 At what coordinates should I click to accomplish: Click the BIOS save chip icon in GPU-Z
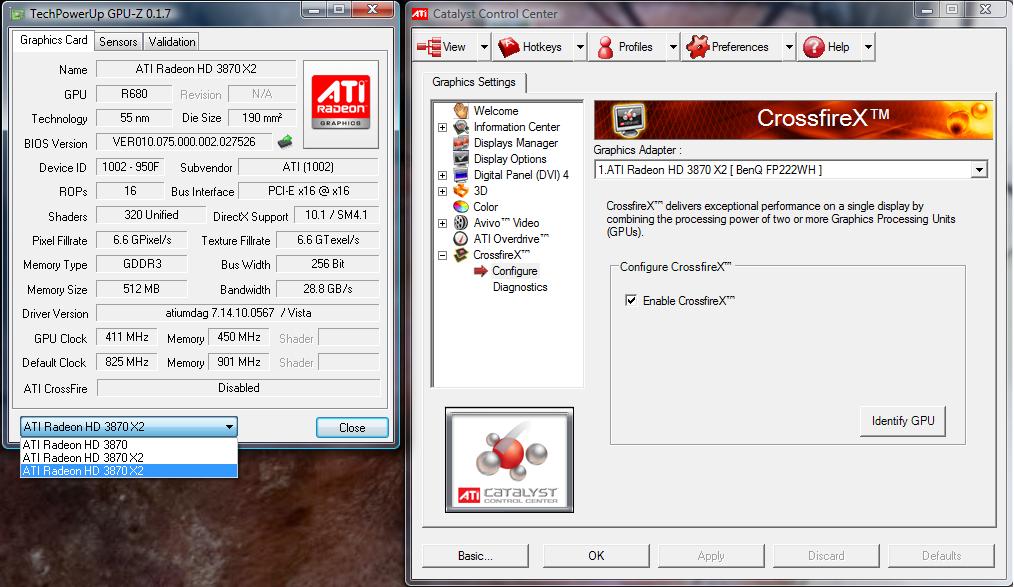[x=285, y=141]
